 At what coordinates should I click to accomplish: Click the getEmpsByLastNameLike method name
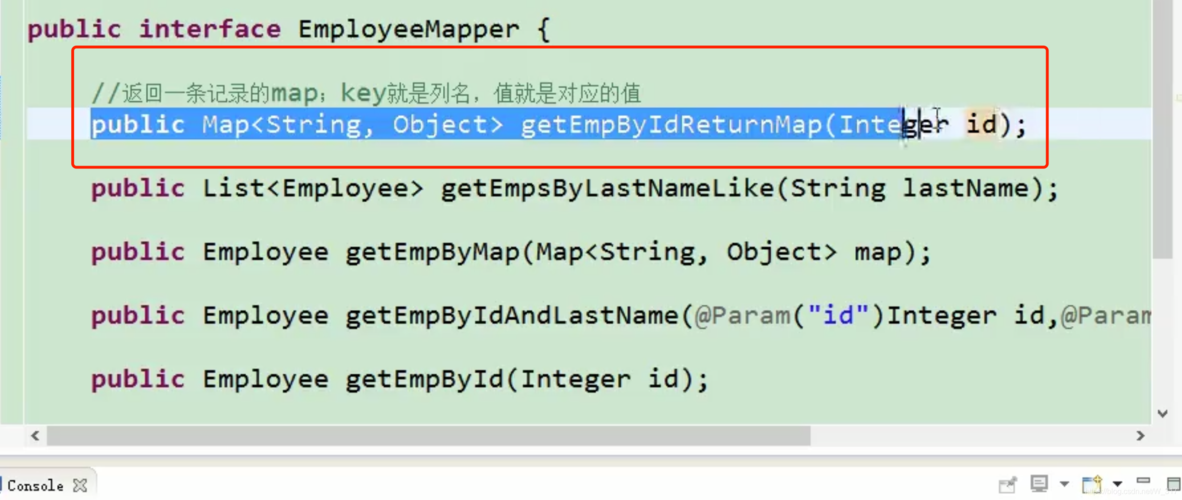pos(608,189)
